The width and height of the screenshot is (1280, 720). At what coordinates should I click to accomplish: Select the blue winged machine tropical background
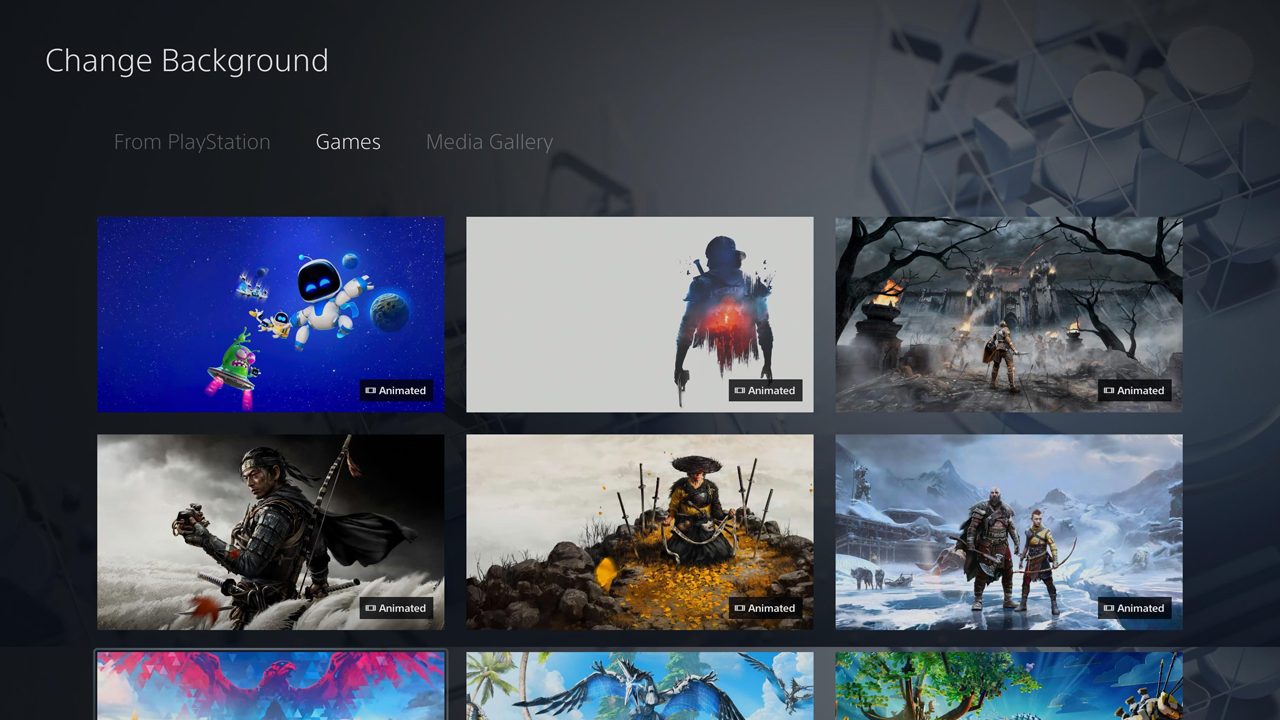tap(640, 686)
